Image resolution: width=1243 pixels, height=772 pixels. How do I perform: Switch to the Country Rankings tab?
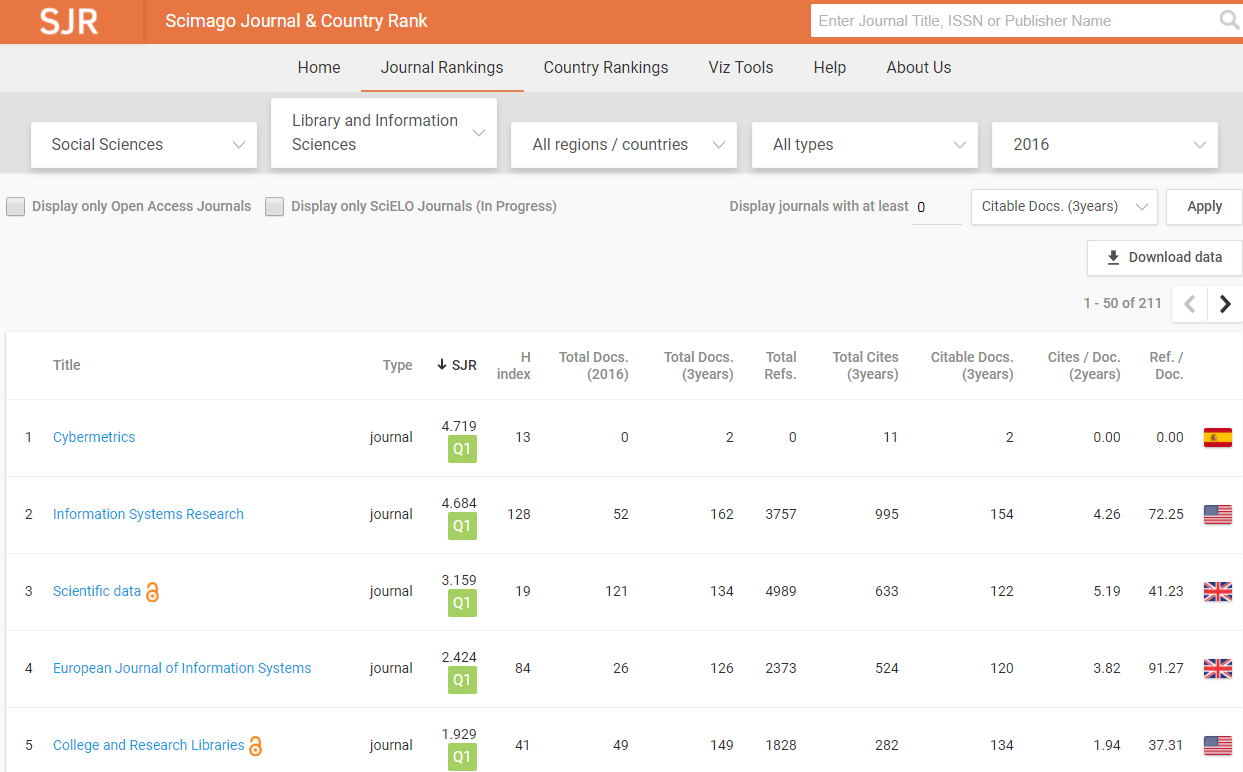coord(605,67)
